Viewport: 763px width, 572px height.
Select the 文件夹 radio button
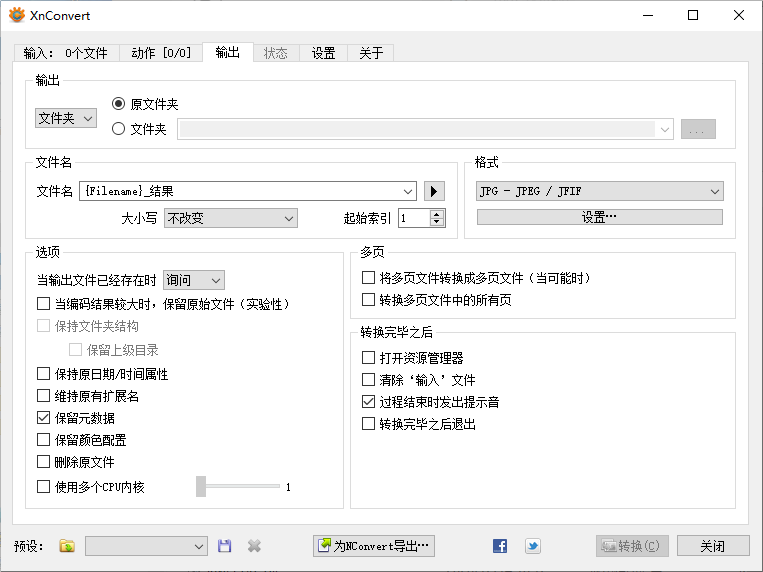pyautogui.click(x=118, y=129)
